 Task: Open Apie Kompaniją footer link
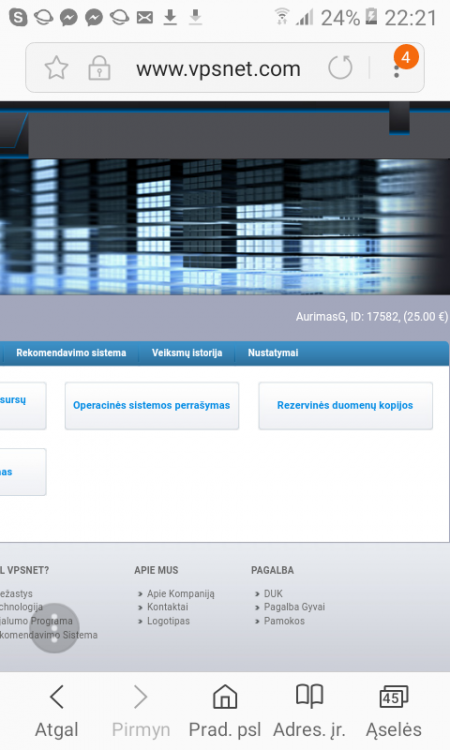(180, 594)
